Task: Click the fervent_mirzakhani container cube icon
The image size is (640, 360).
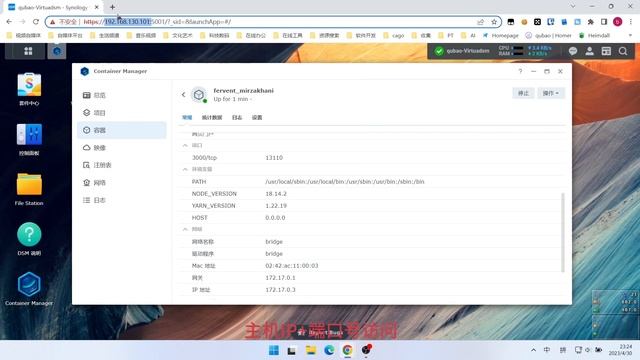Action: click(199, 95)
